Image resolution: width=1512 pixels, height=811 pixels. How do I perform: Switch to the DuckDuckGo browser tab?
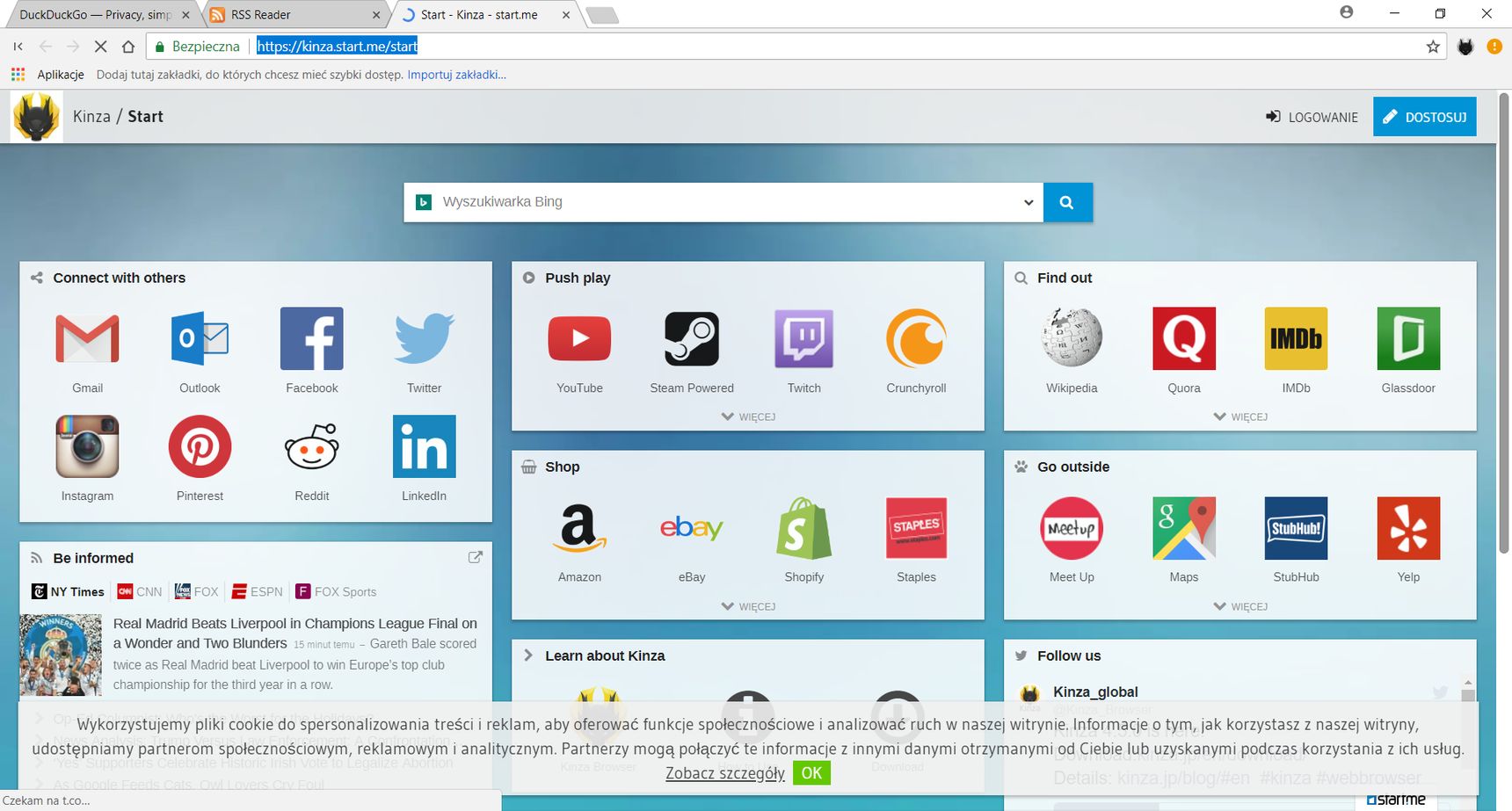[x=104, y=15]
